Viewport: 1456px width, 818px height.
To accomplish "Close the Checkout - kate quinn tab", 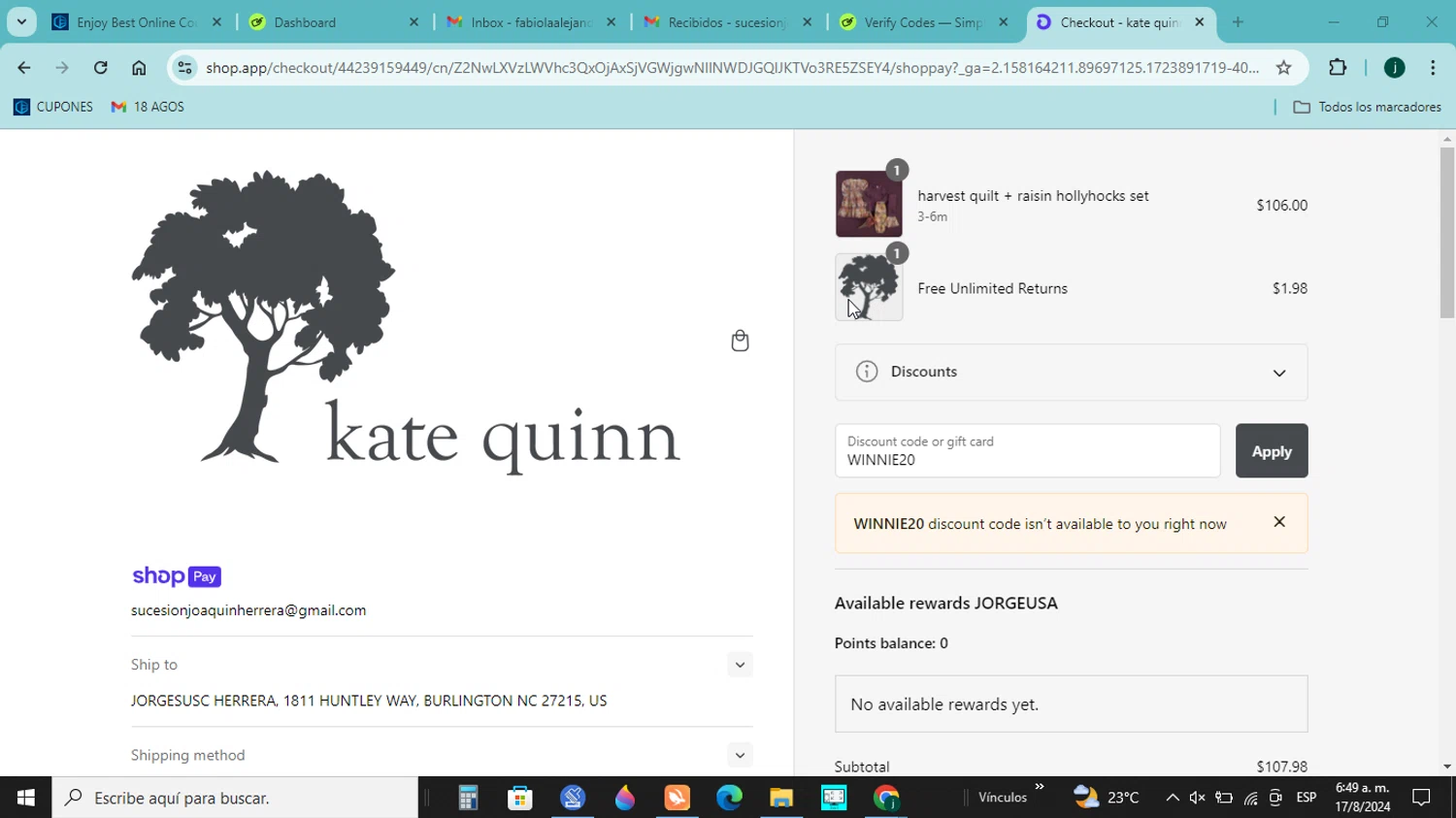I will (x=1200, y=21).
